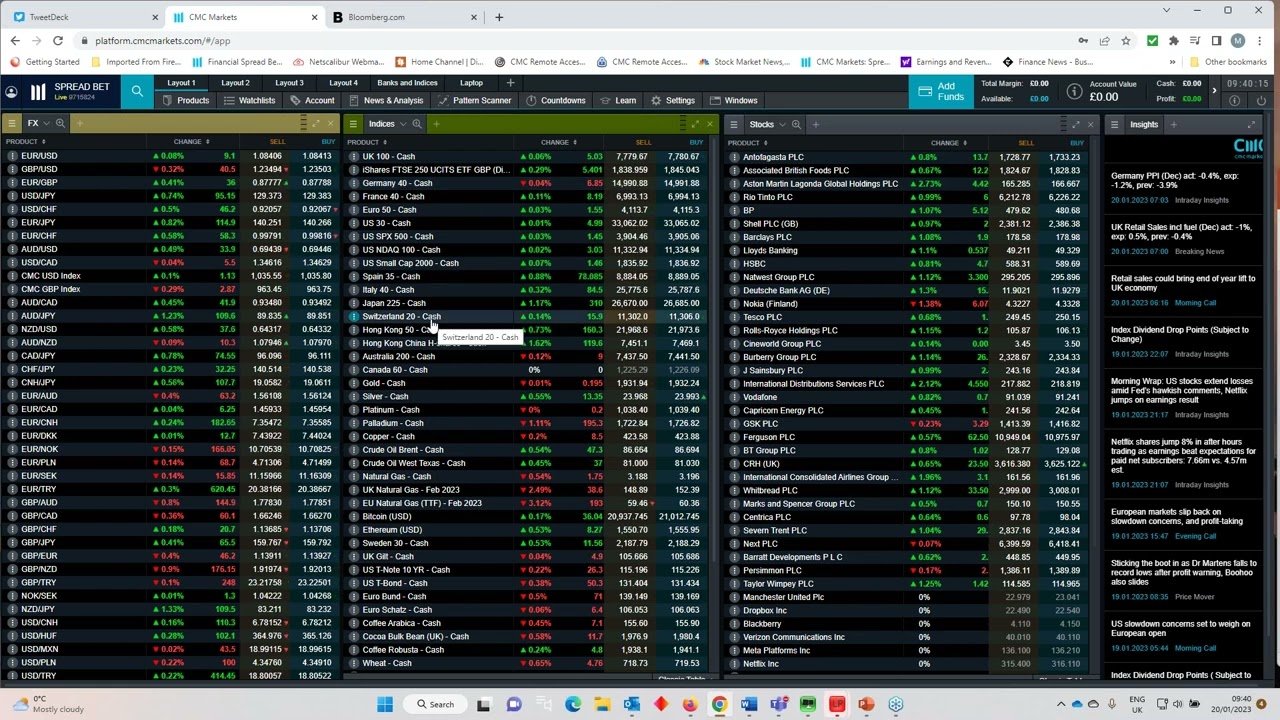Open the Products menu
1280x720 pixels.
(x=186, y=100)
